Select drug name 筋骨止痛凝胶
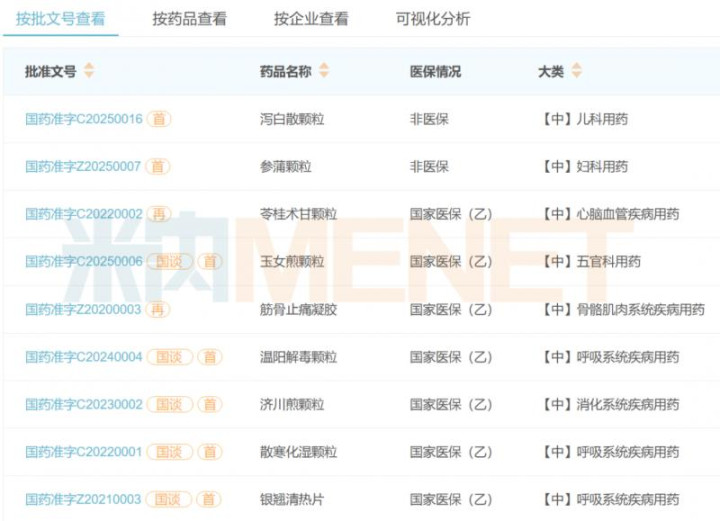This screenshot has height=521, width=720. tap(298, 309)
